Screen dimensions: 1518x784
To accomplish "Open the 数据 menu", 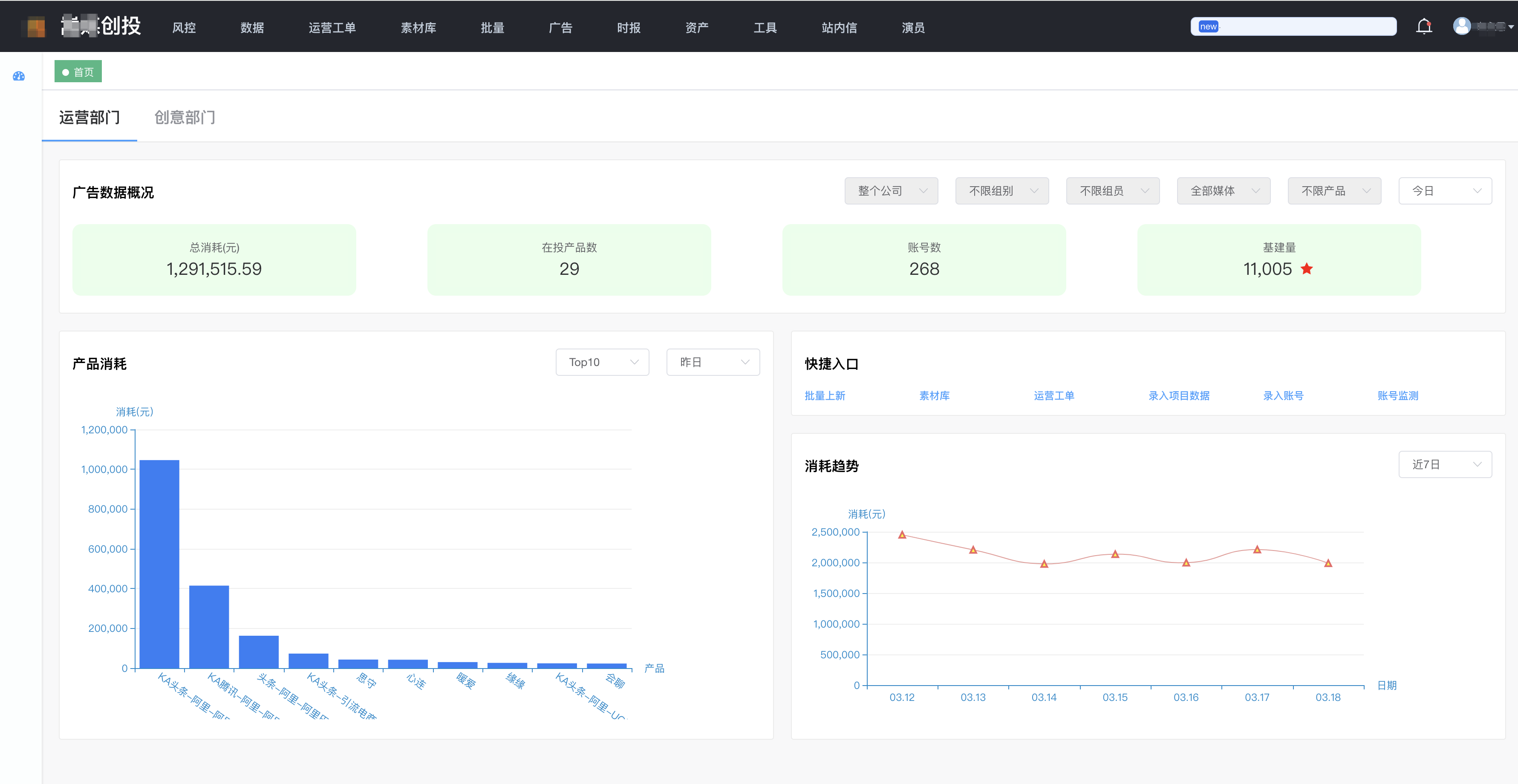I will [x=252, y=28].
